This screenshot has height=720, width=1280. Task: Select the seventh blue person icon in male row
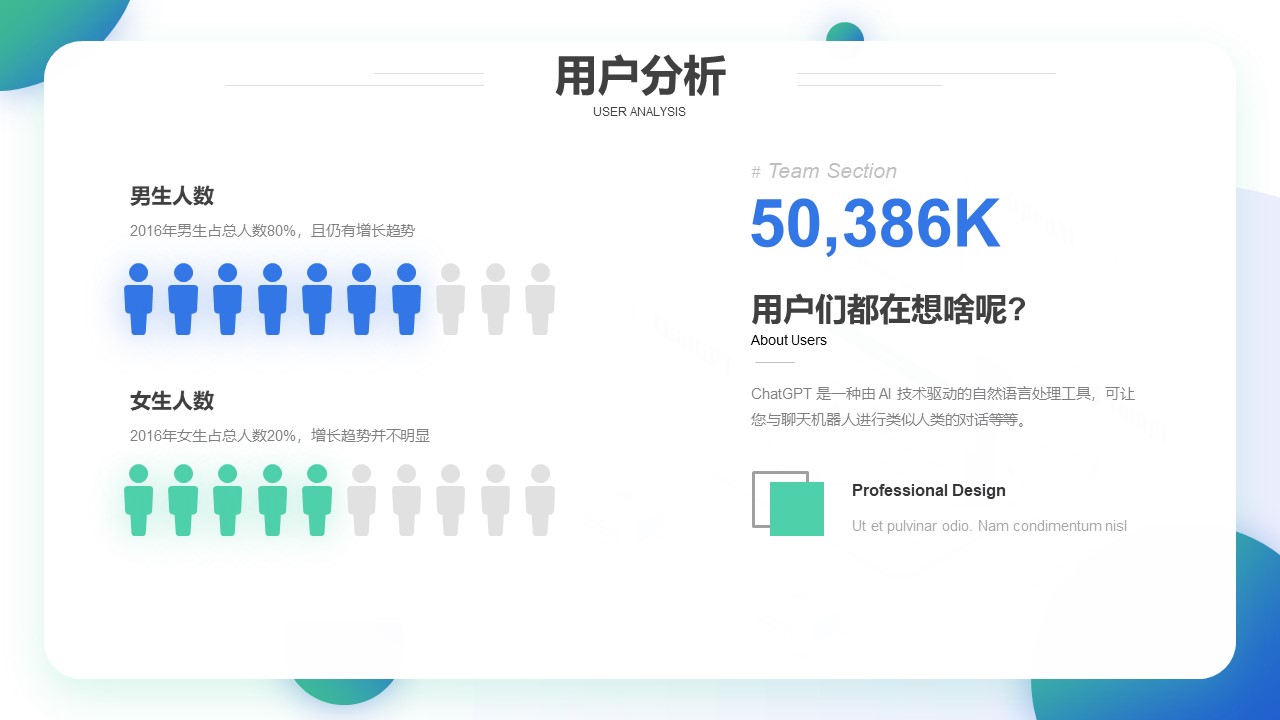(406, 299)
